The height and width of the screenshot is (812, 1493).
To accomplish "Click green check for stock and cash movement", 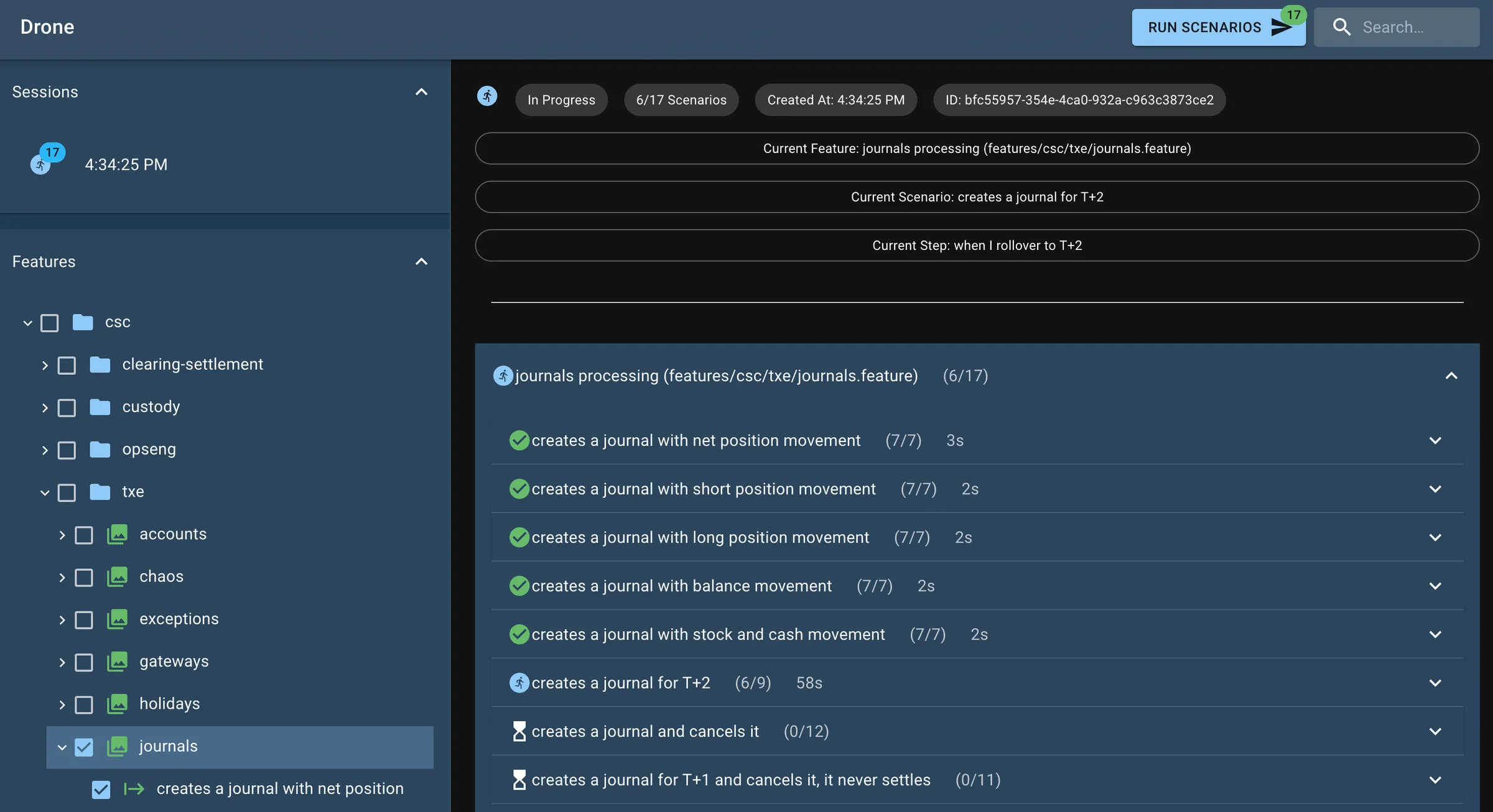I will tap(519, 634).
